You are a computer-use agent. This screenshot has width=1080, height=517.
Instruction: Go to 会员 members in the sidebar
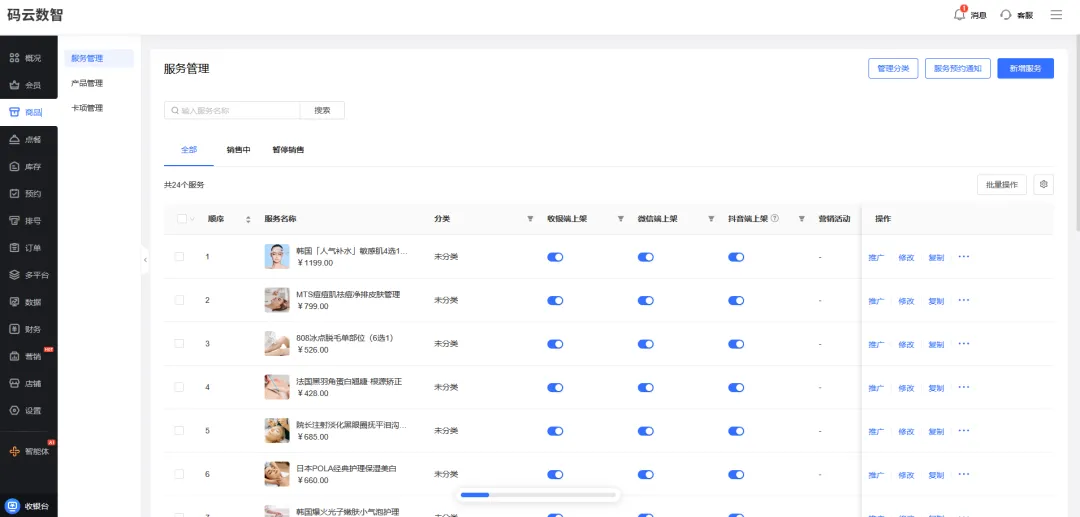[x=28, y=85]
